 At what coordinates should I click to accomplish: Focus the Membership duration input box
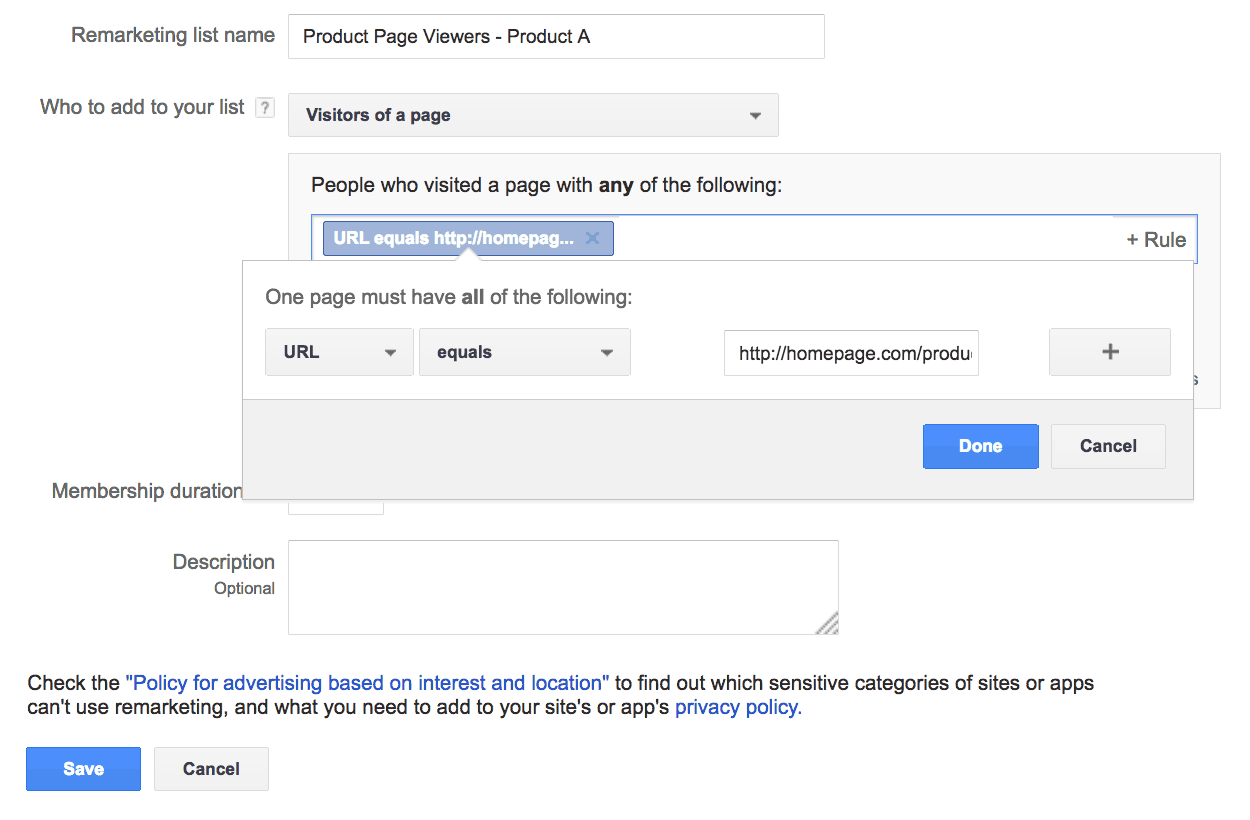click(x=336, y=506)
